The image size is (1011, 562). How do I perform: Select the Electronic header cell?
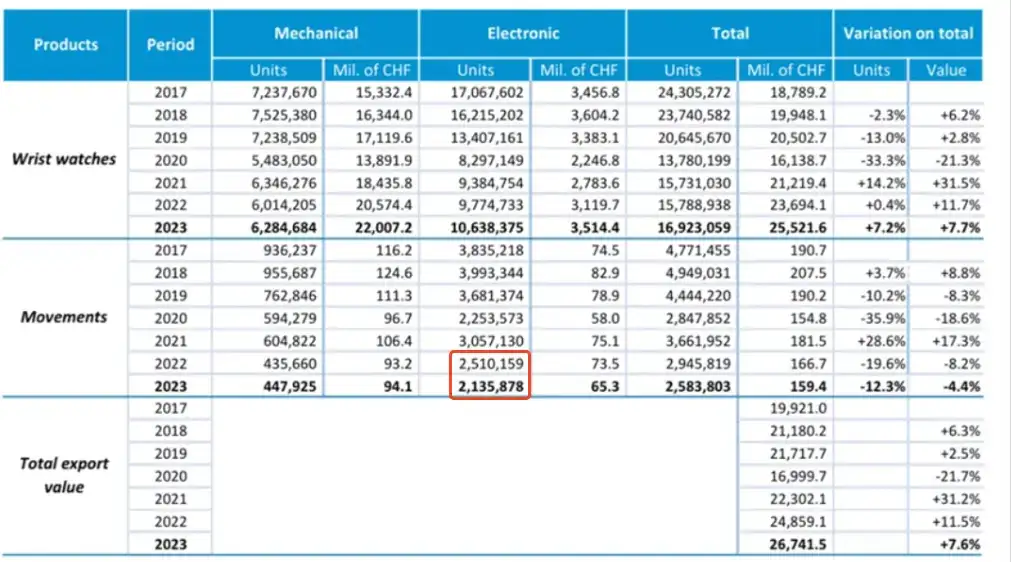pos(523,33)
